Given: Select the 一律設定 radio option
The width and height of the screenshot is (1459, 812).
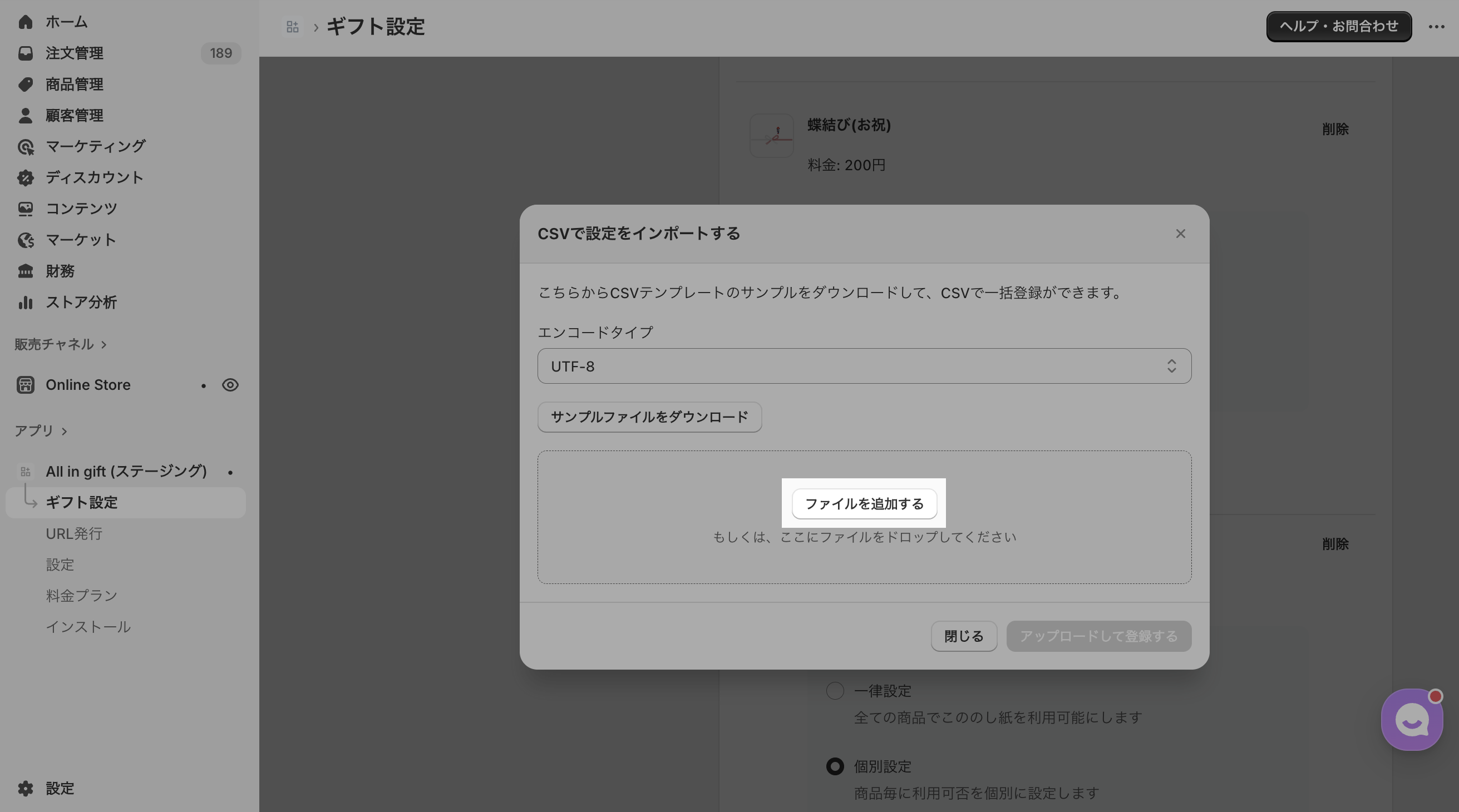Looking at the screenshot, I should click(834, 691).
